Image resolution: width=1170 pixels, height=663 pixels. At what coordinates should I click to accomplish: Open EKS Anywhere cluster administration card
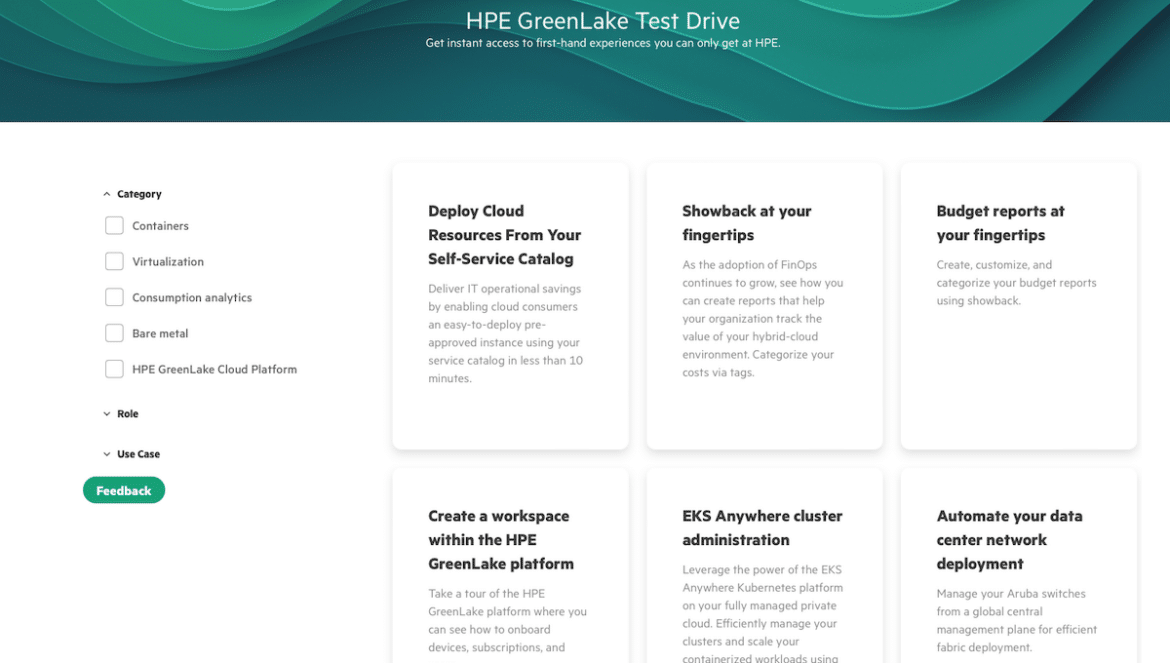coord(764,565)
